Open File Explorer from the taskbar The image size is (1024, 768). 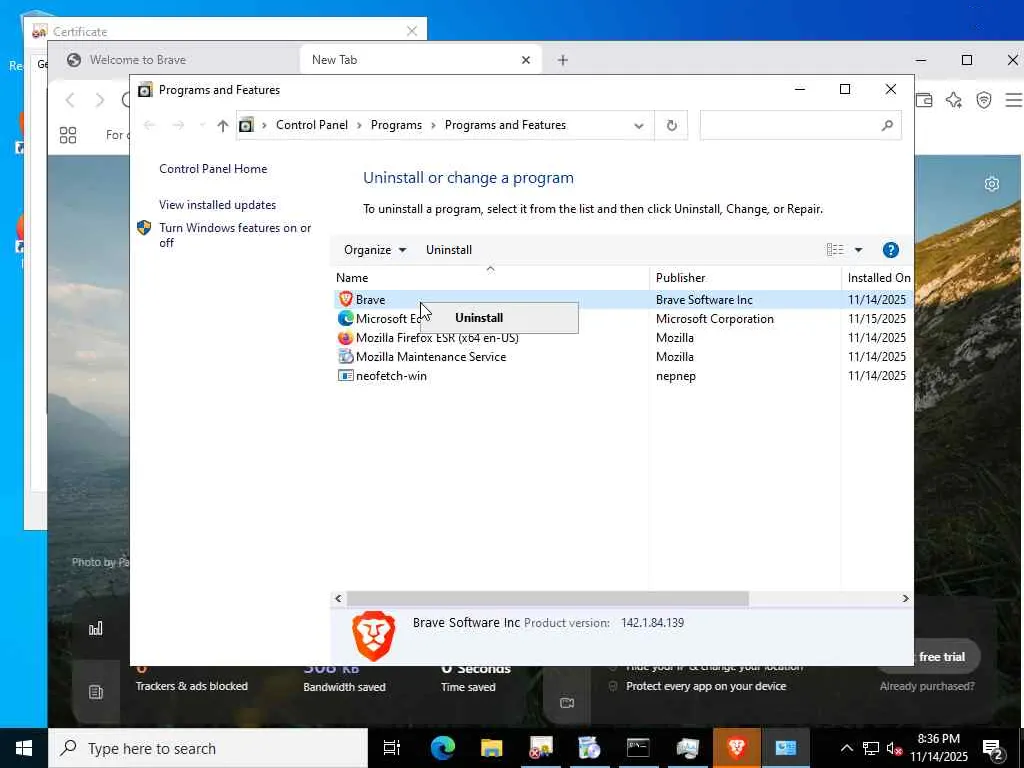pos(491,748)
